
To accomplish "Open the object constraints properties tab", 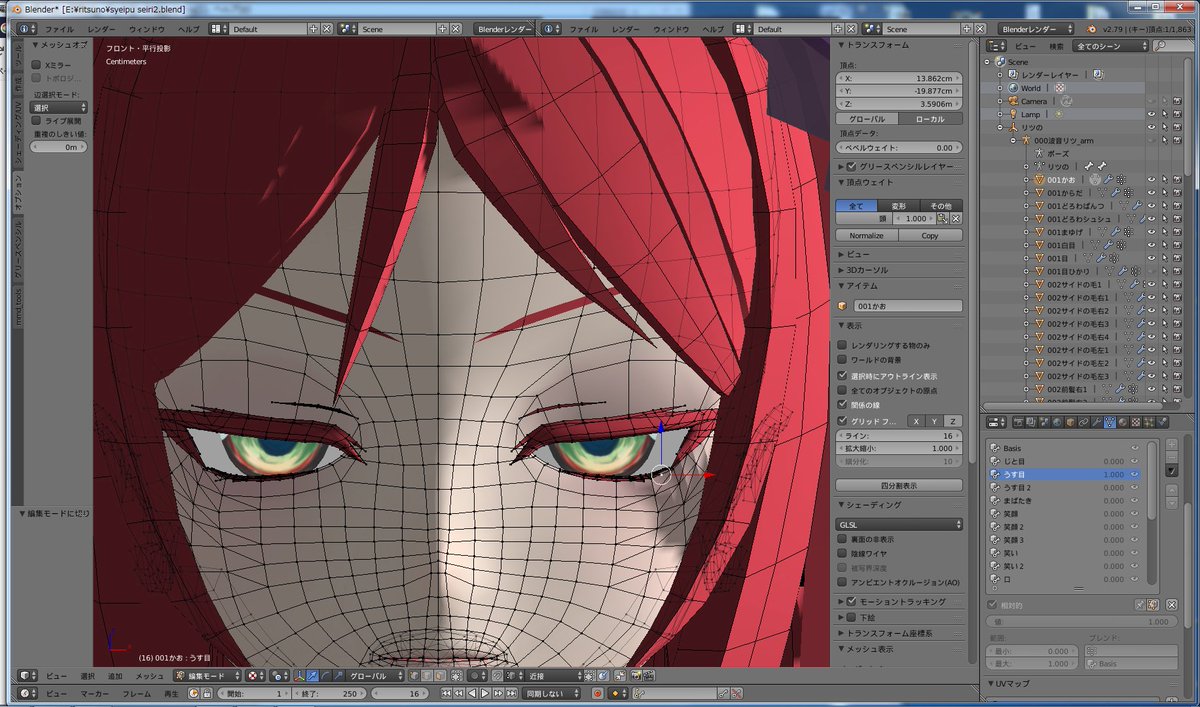I will (x=1084, y=422).
